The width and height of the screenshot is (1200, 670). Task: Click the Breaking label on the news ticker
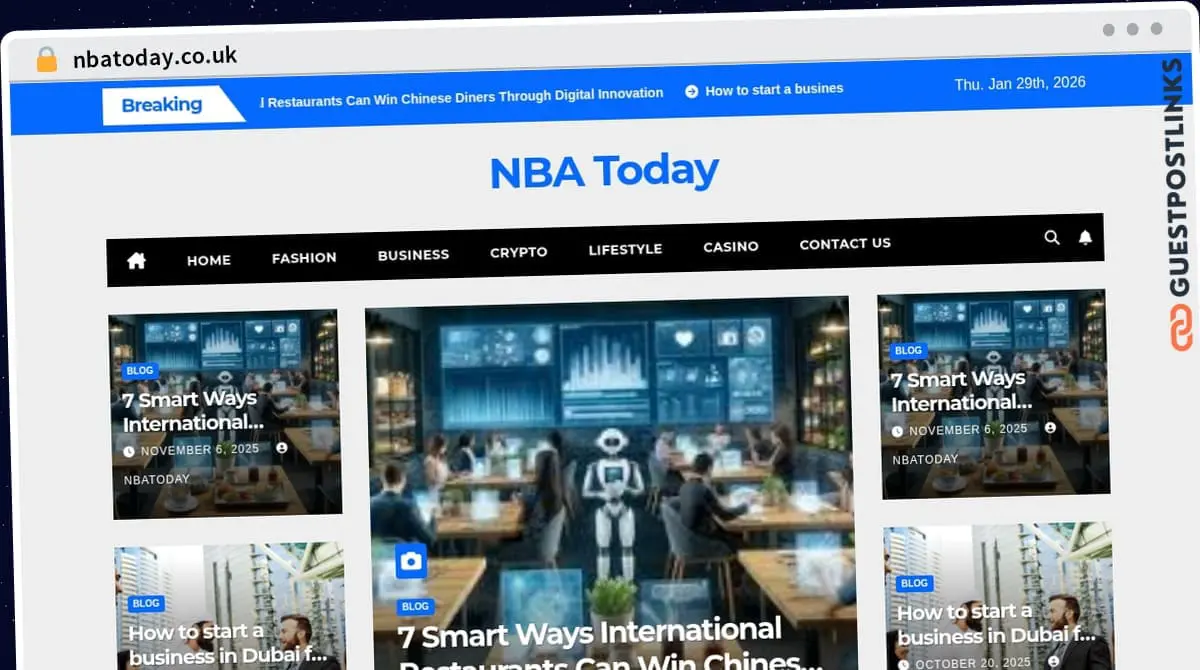[162, 104]
